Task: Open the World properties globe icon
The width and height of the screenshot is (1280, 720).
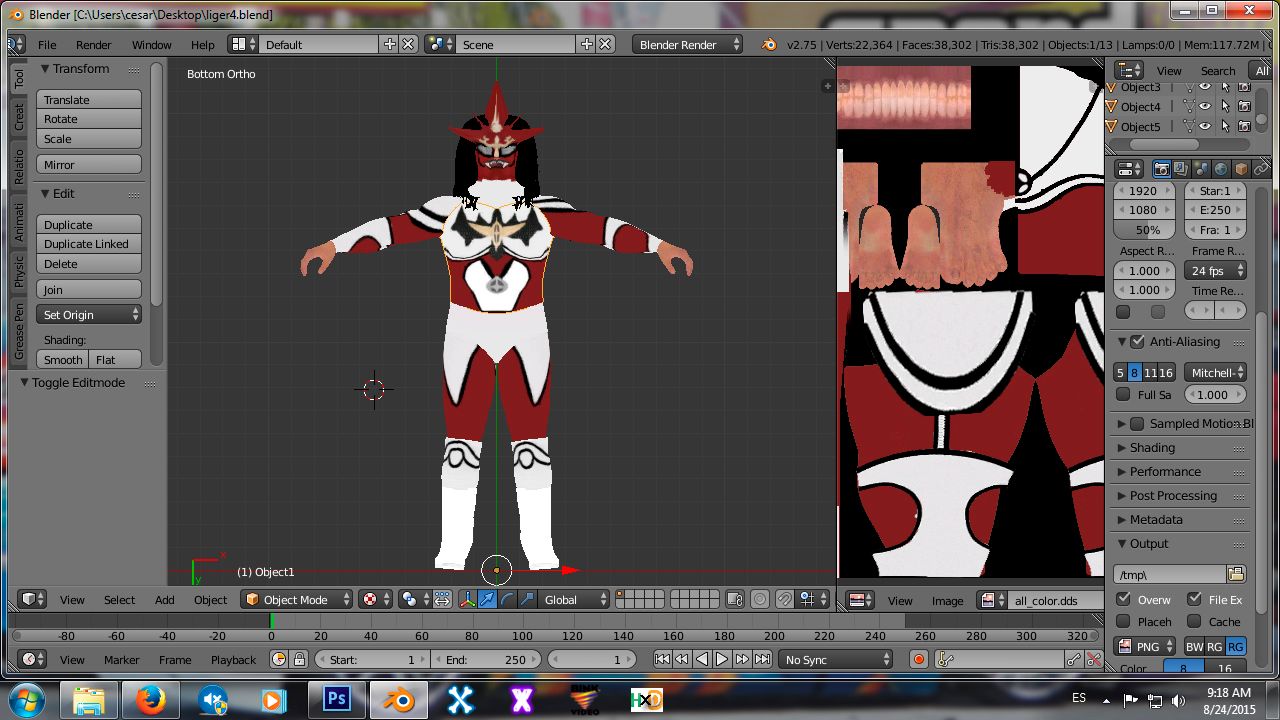Action: point(1221,169)
